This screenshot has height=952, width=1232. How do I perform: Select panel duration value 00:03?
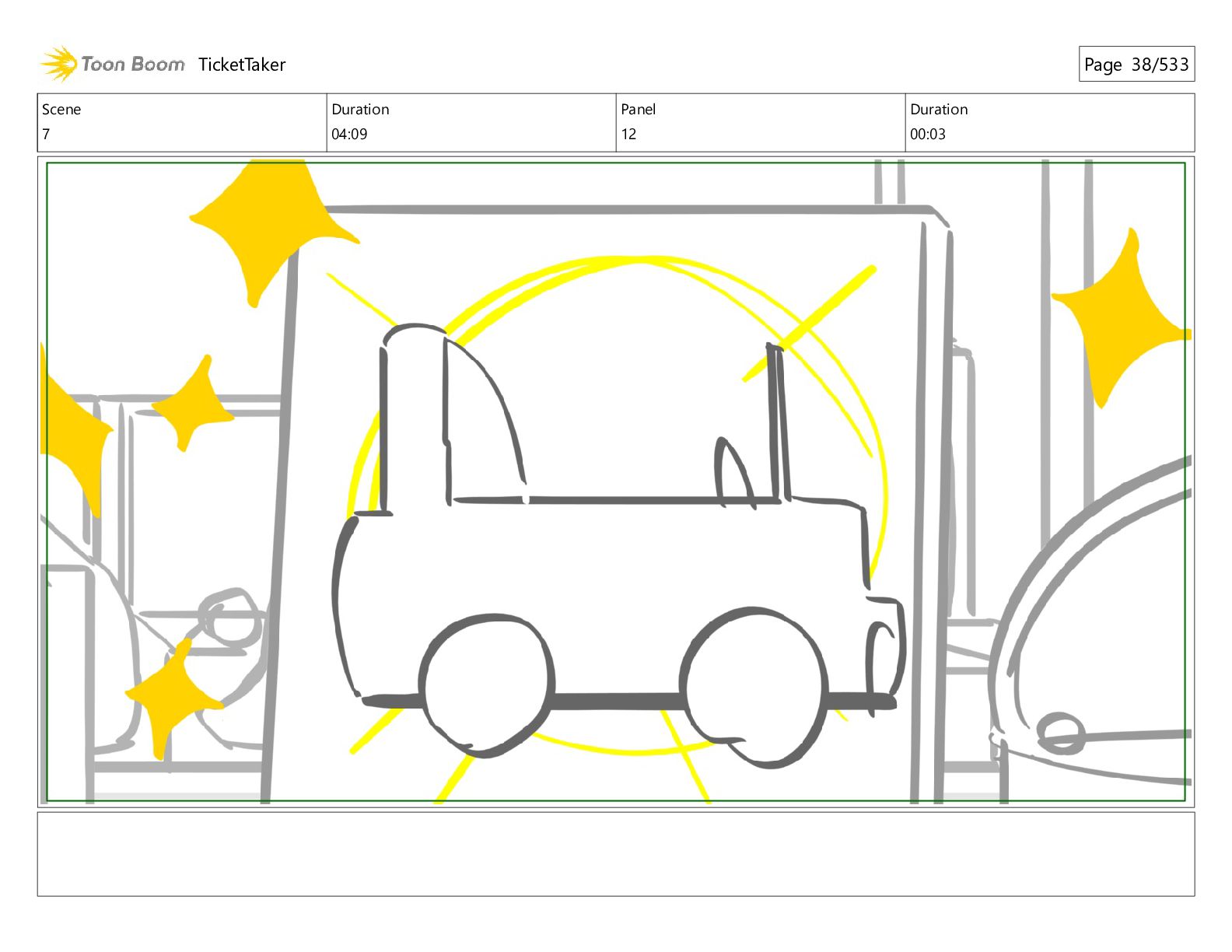928,134
